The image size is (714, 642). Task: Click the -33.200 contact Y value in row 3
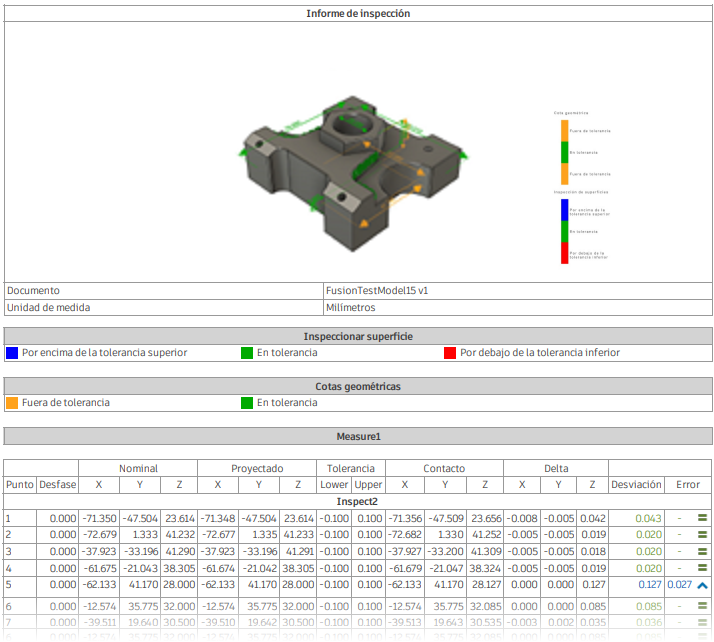446,551
